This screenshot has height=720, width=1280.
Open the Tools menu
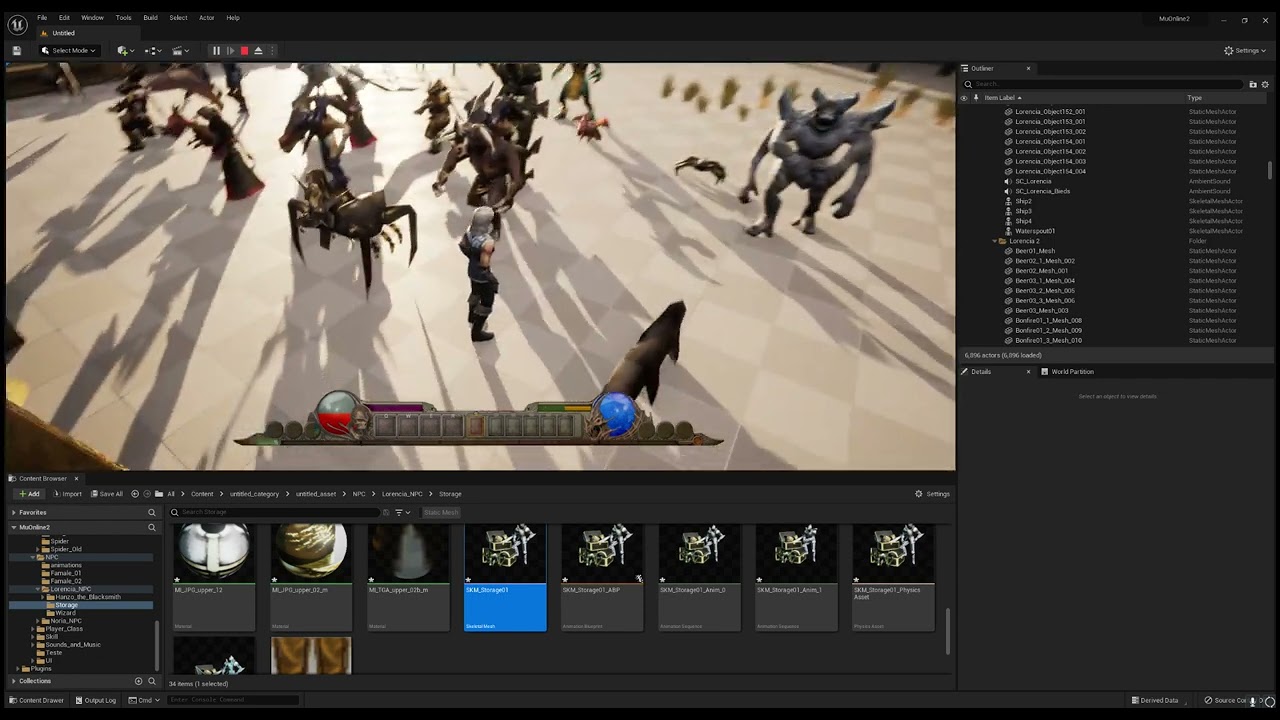click(x=123, y=18)
